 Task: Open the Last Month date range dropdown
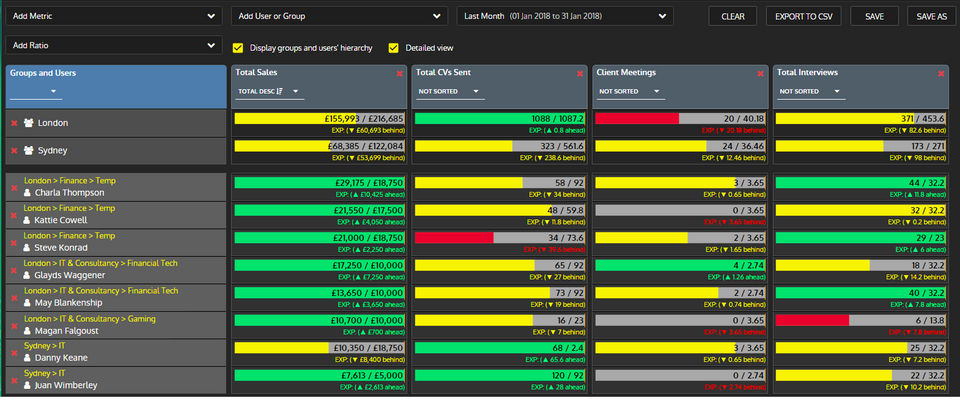(x=565, y=17)
